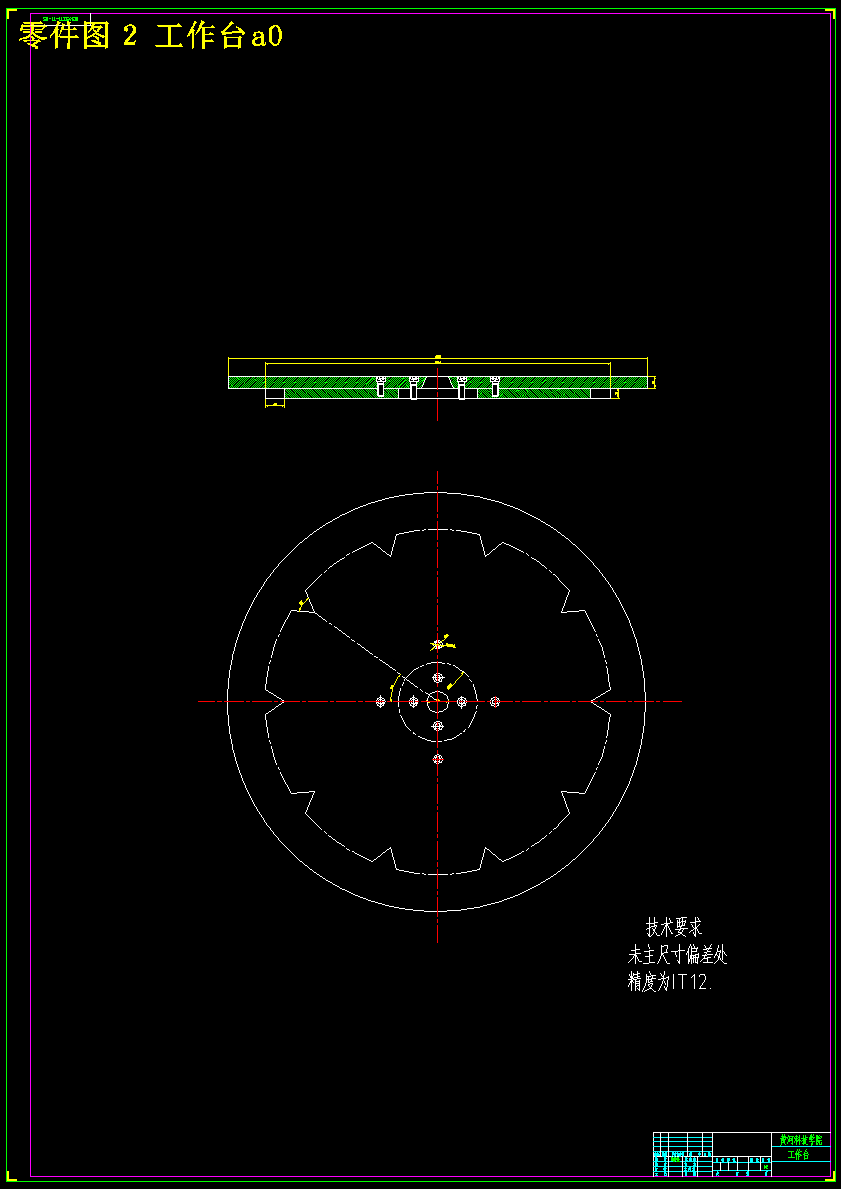Select the '技术要求' heading text
The width and height of the screenshot is (841, 1189).
coord(674,927)
